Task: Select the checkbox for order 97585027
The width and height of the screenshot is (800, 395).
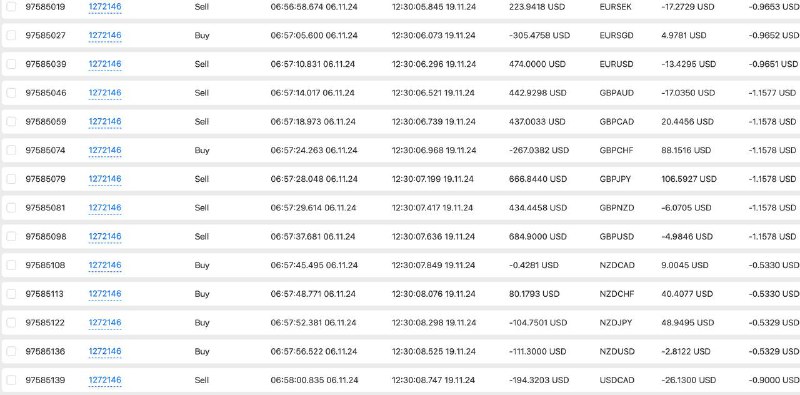Action: pyautogui.click(x=11, y=35)
